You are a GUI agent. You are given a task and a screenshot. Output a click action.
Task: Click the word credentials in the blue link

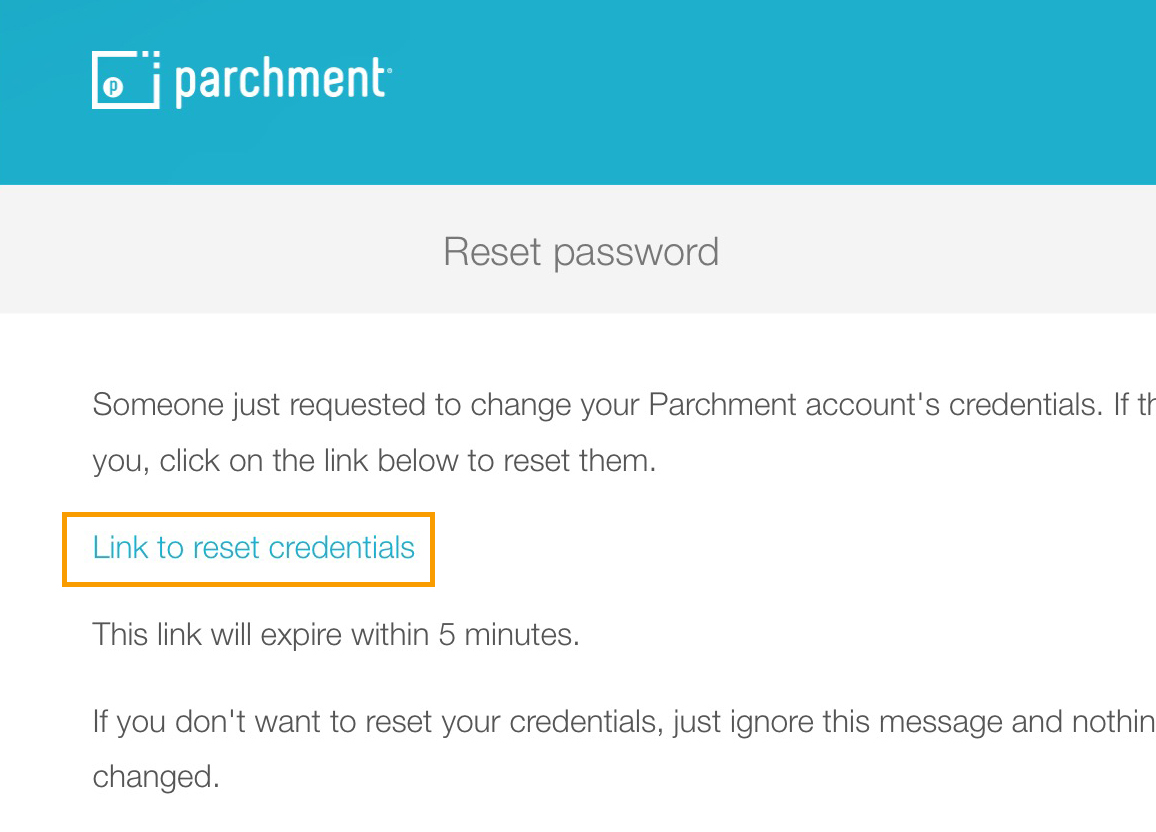[341, 548]
